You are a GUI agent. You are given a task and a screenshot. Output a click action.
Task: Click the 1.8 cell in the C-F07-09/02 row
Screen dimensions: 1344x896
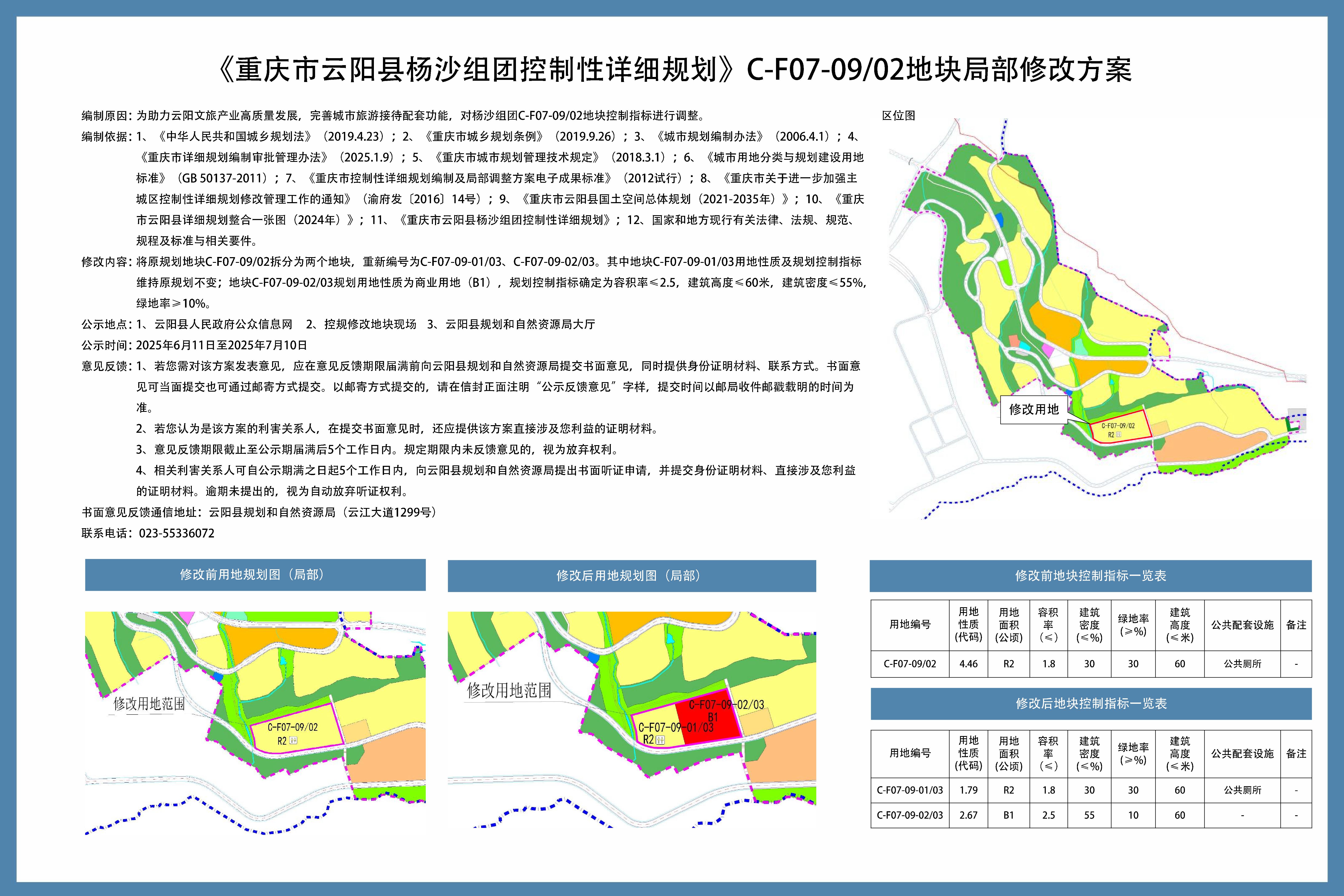pos(1049,664)
